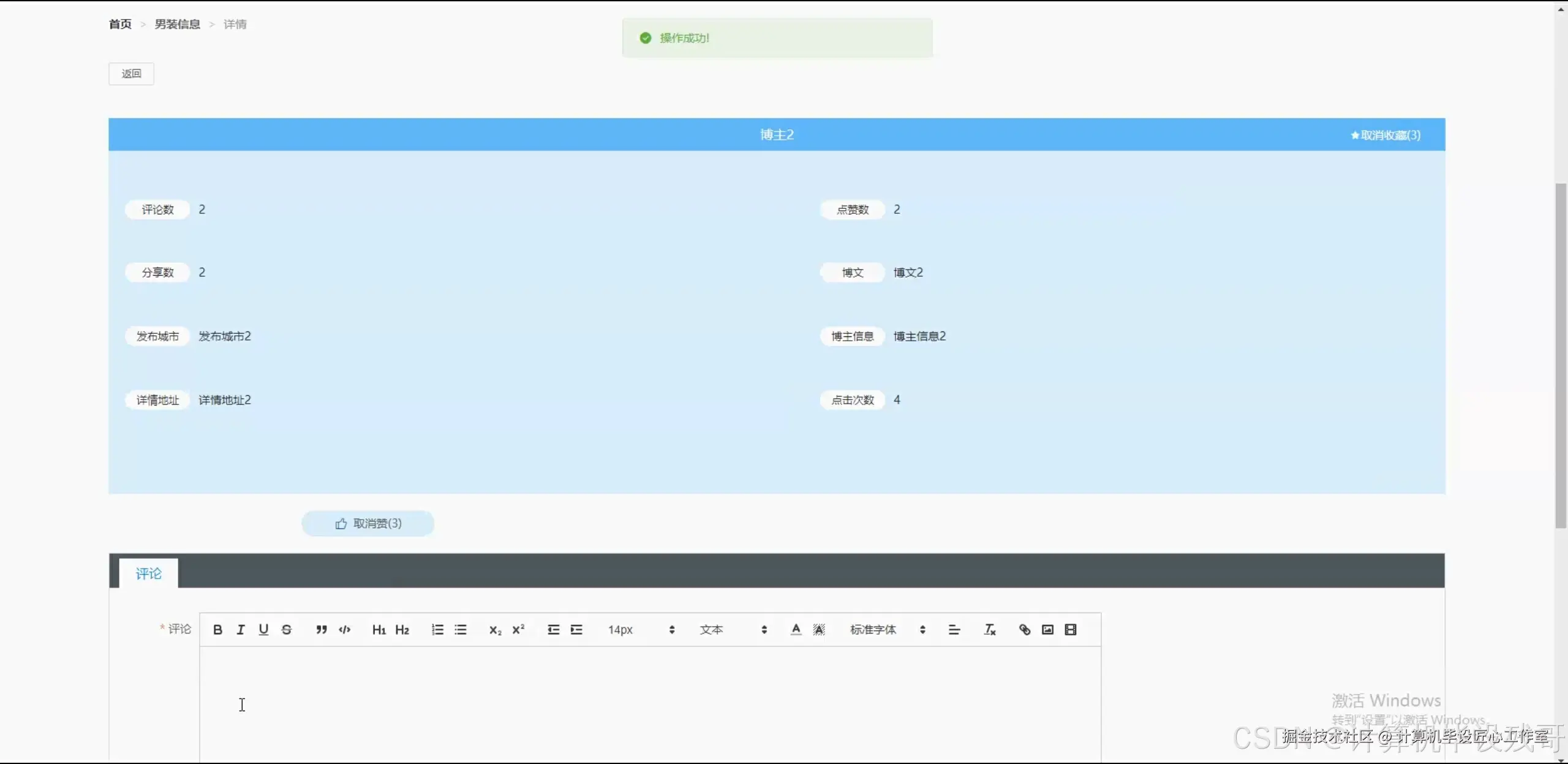Toggle the 取消赞(3) like button

(368, 523)
